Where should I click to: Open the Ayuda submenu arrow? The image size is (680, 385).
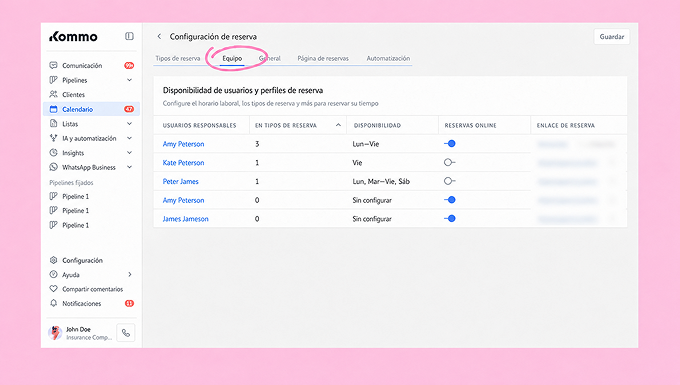pos(130,274)
